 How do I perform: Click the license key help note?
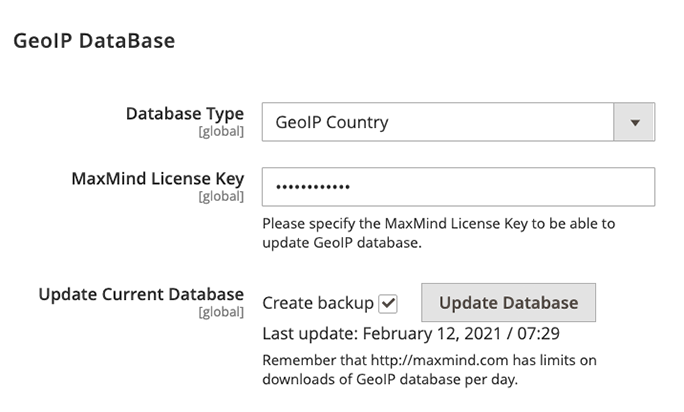tap(438, 232)
